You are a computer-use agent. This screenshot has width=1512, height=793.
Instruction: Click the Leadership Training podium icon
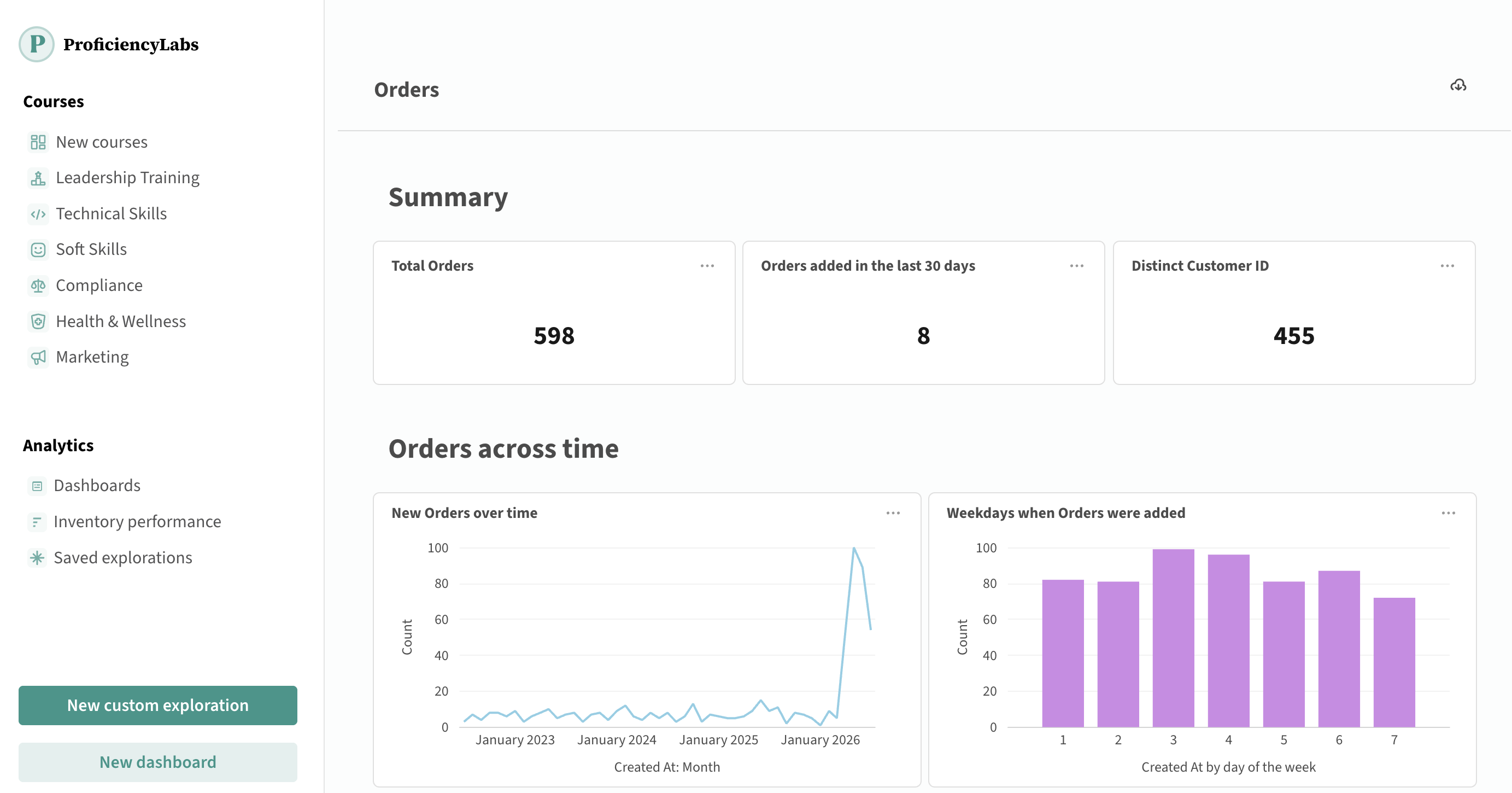coord(38,178)
